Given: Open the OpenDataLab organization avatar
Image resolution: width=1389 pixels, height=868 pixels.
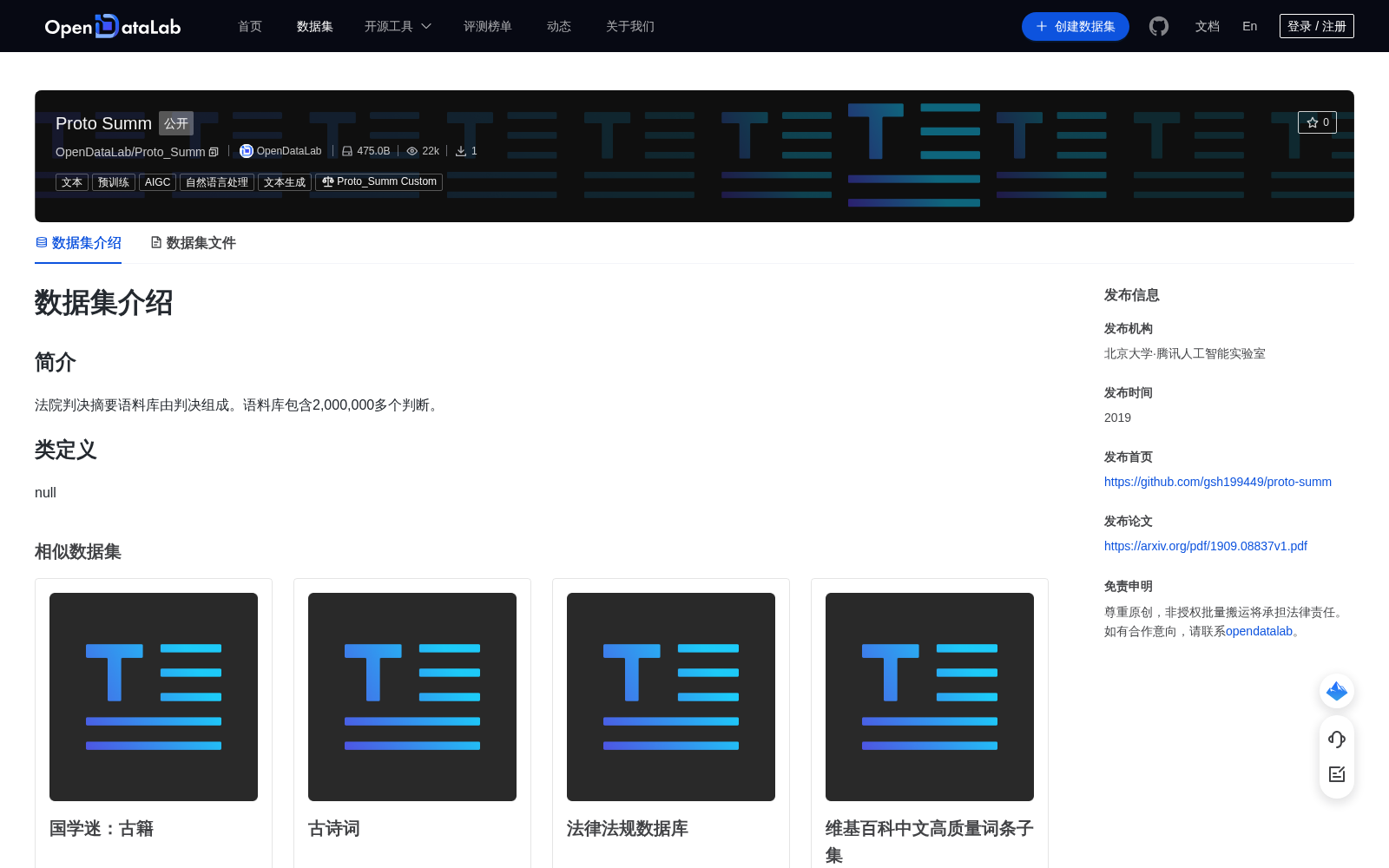Looking at the screenshot, I should (247, 151).
